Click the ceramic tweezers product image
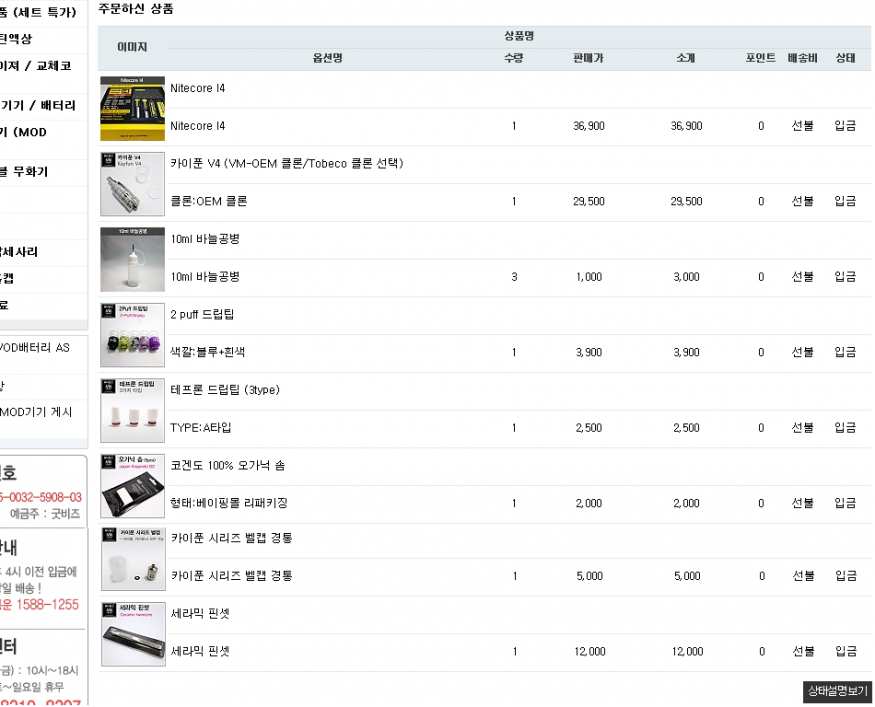Viewport: 875px width, 707px height. coord(133,634)
